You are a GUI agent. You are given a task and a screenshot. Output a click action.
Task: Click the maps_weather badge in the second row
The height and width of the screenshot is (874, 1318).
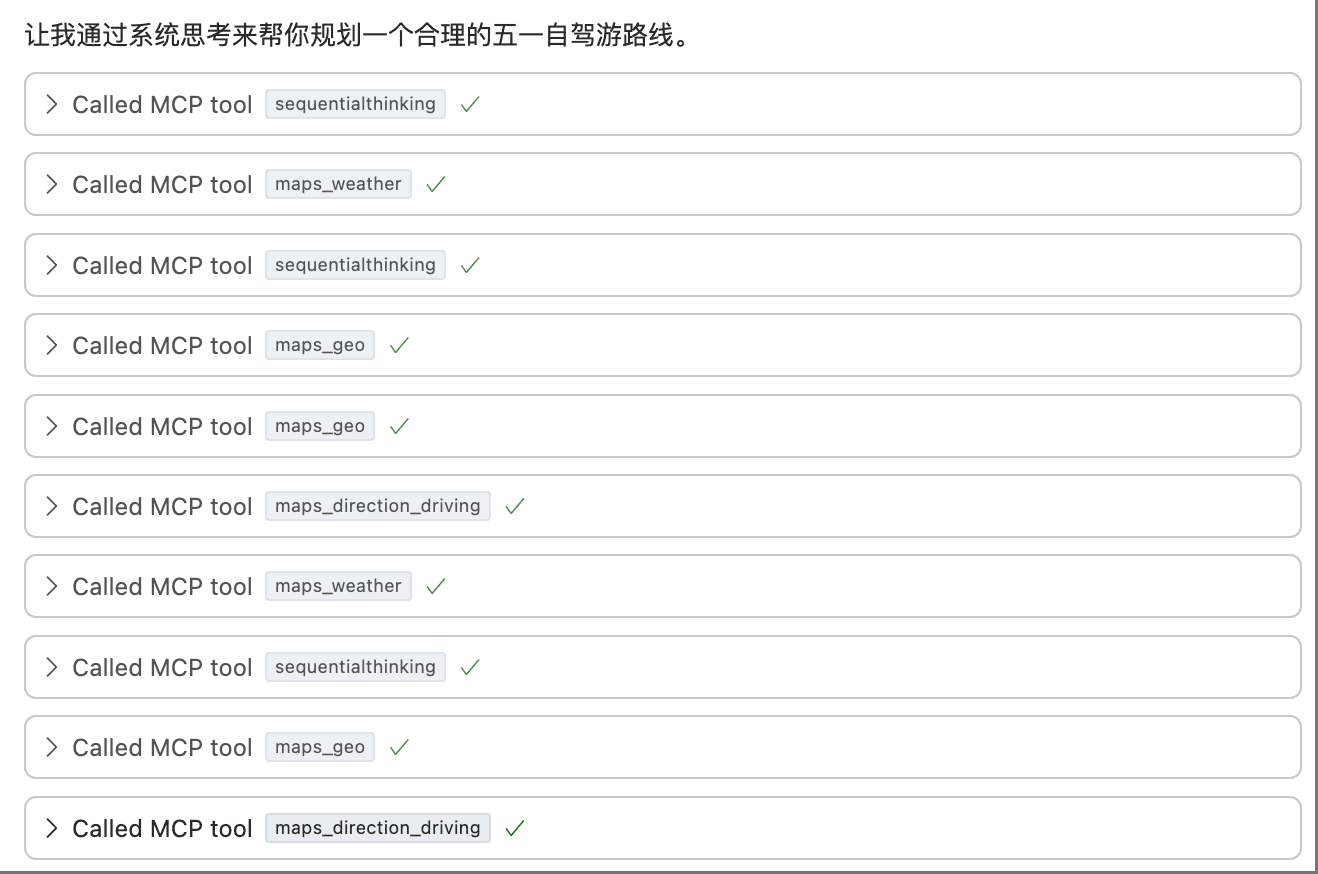coord(338,184)
